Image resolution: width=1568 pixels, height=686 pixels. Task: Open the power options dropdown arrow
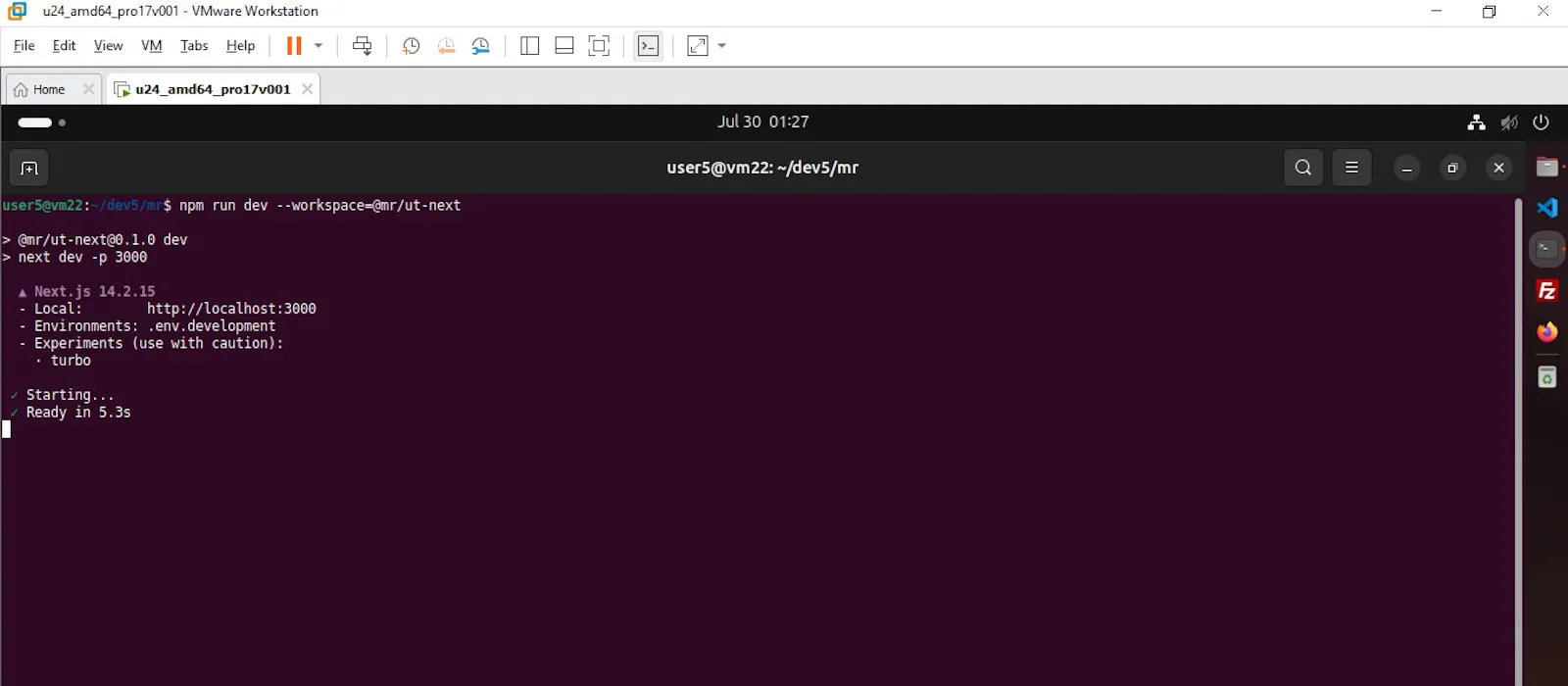318,46
